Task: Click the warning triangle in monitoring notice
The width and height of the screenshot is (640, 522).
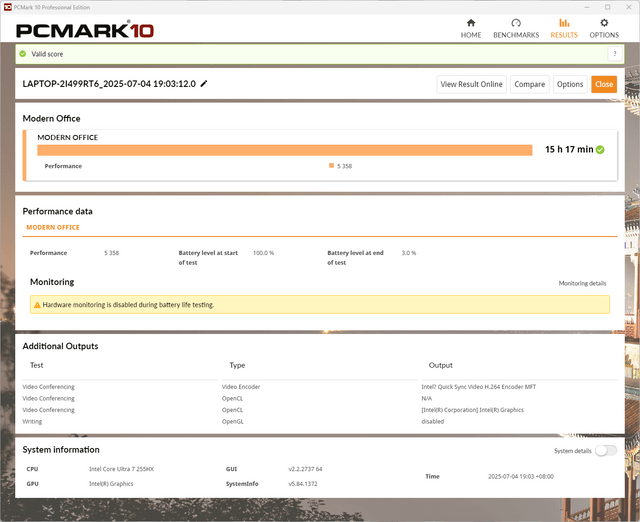Action: coord(37,305)
